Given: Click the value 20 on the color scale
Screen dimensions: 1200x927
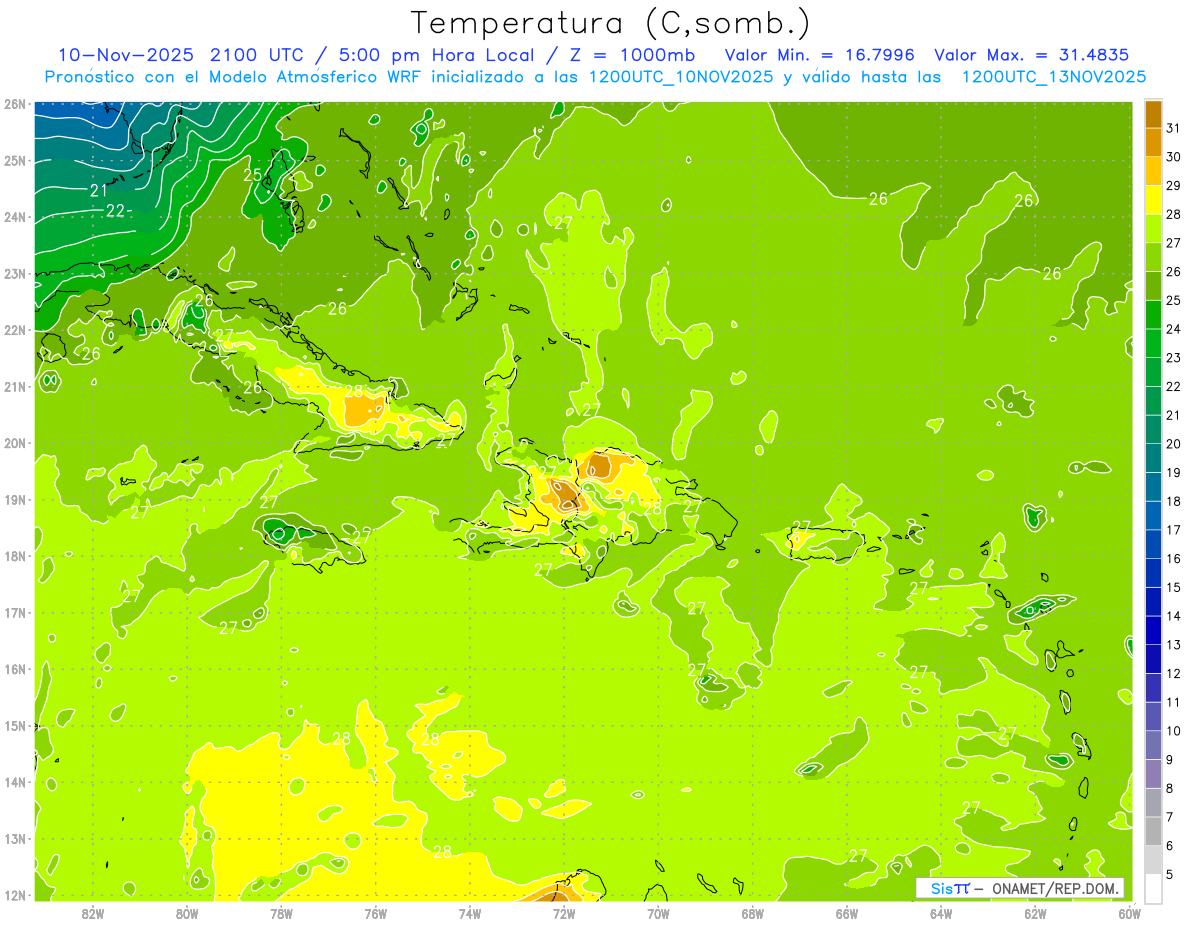Looking at the screenshot, I should tap(1173, 444).
